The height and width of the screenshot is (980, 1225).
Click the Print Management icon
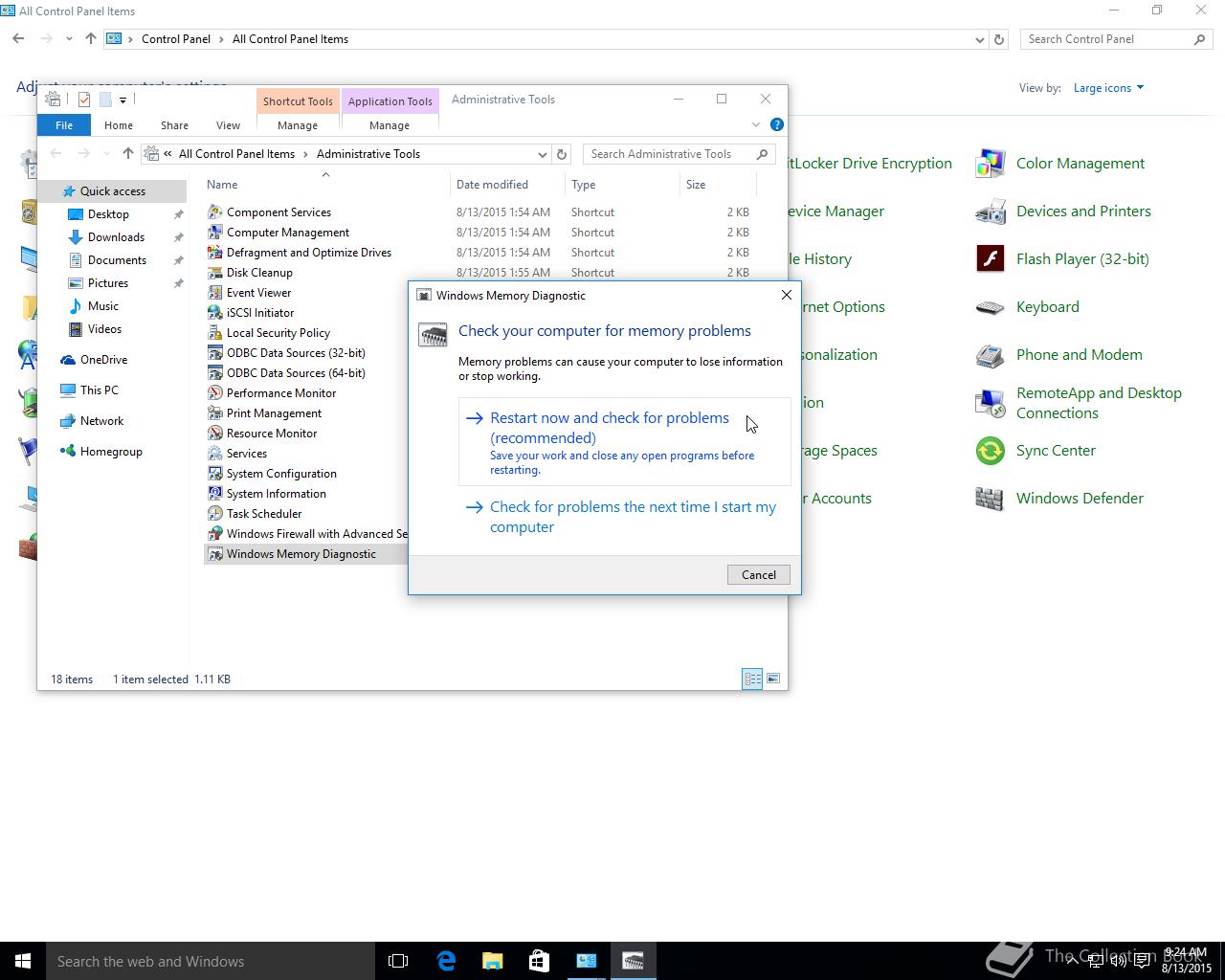pyautogui.click(x=215, y=413)
